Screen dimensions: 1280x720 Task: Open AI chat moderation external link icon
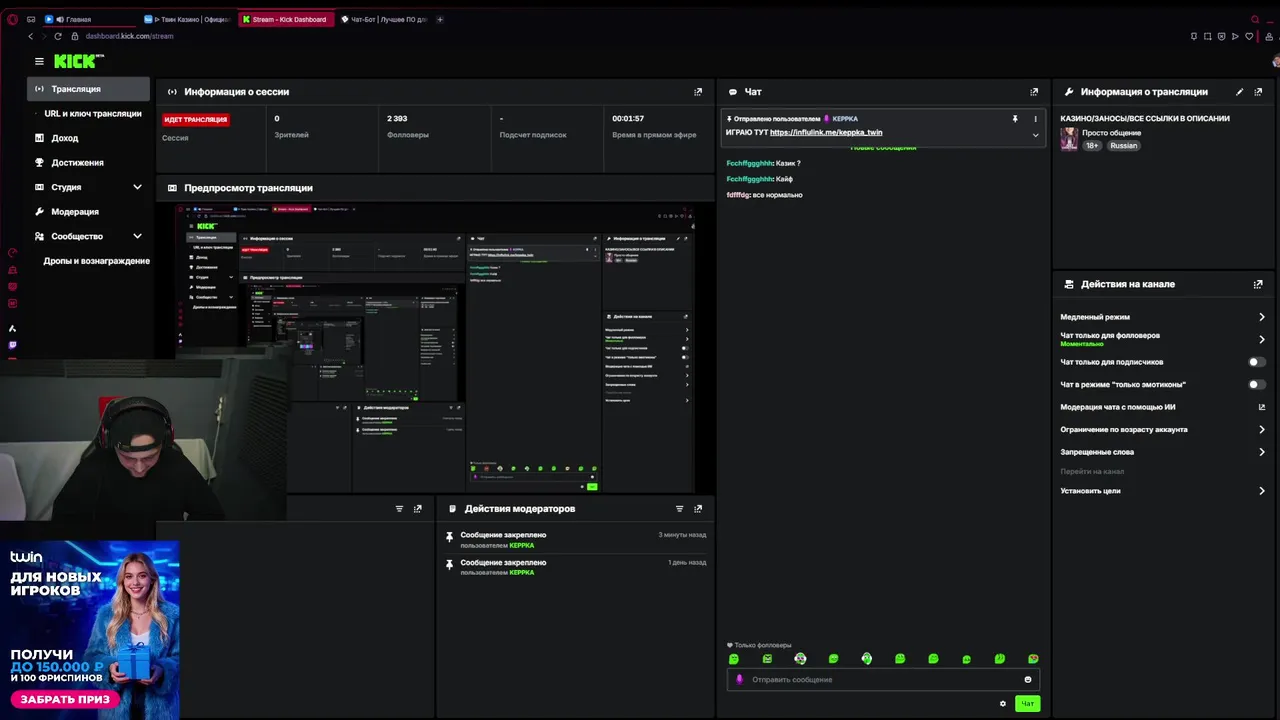point(1261,407)
